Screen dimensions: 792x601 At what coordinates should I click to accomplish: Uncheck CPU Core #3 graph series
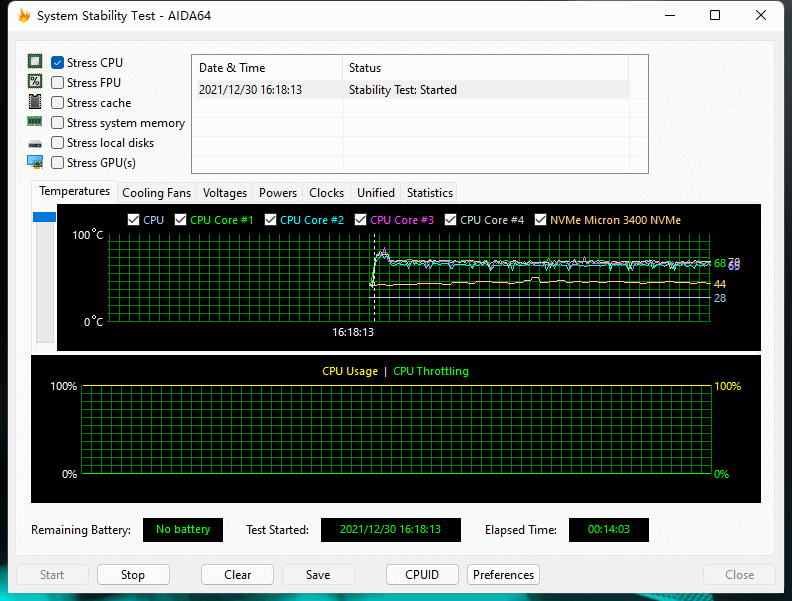tap(360, 220)
